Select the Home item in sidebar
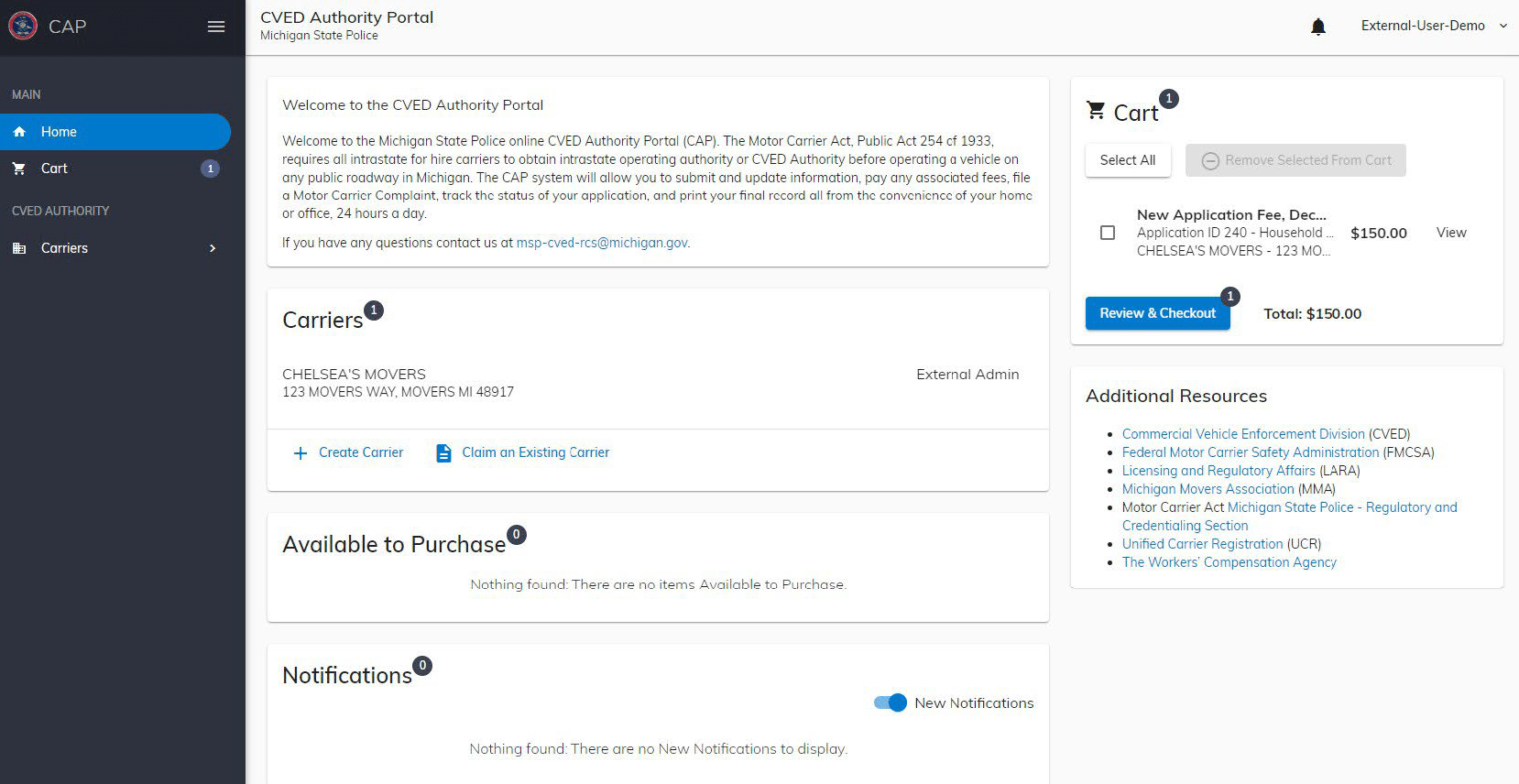Image resolution: width=1519 pixels, height=784 pixels. tap(115, 132)
